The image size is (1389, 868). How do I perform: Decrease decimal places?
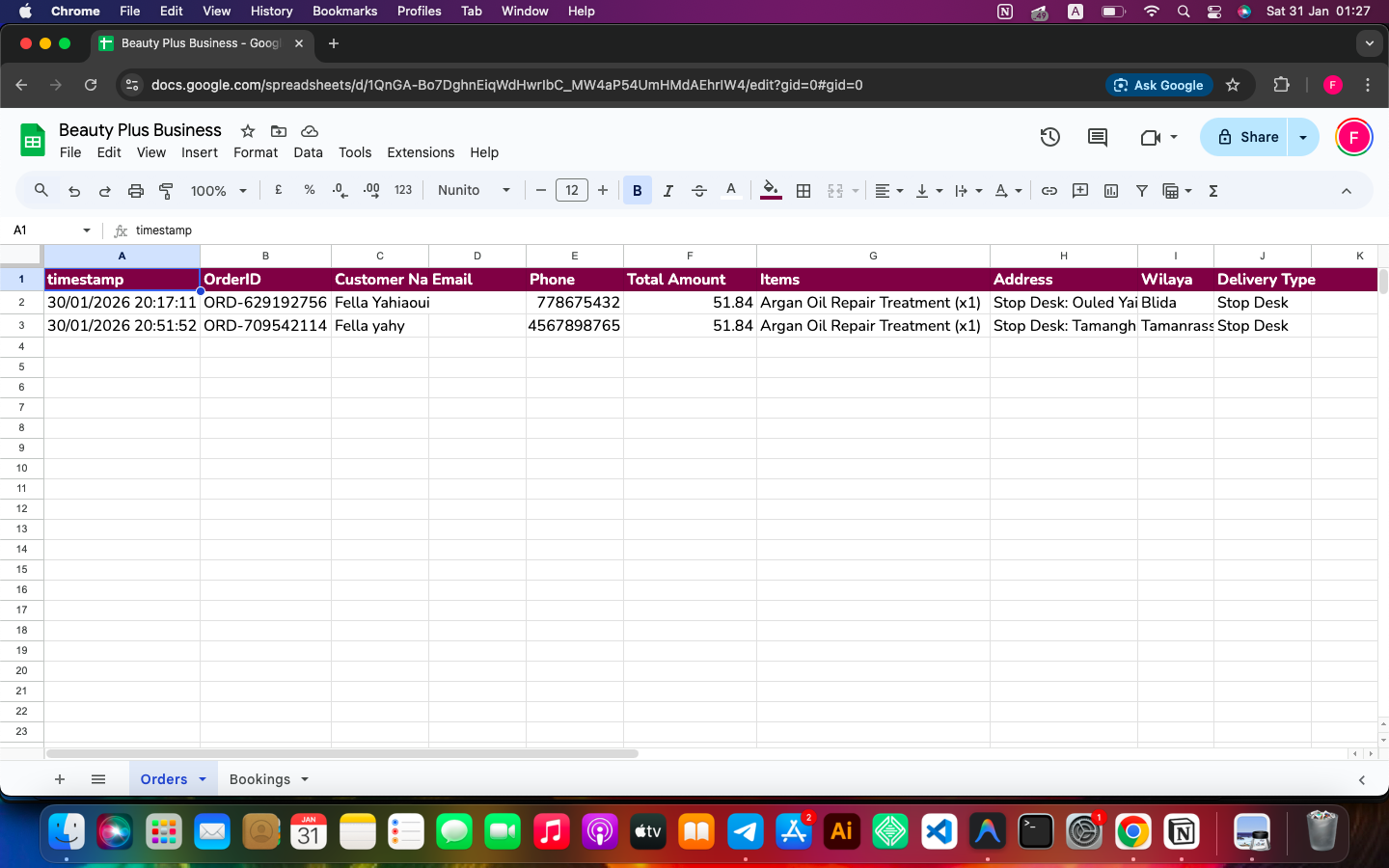339,190
